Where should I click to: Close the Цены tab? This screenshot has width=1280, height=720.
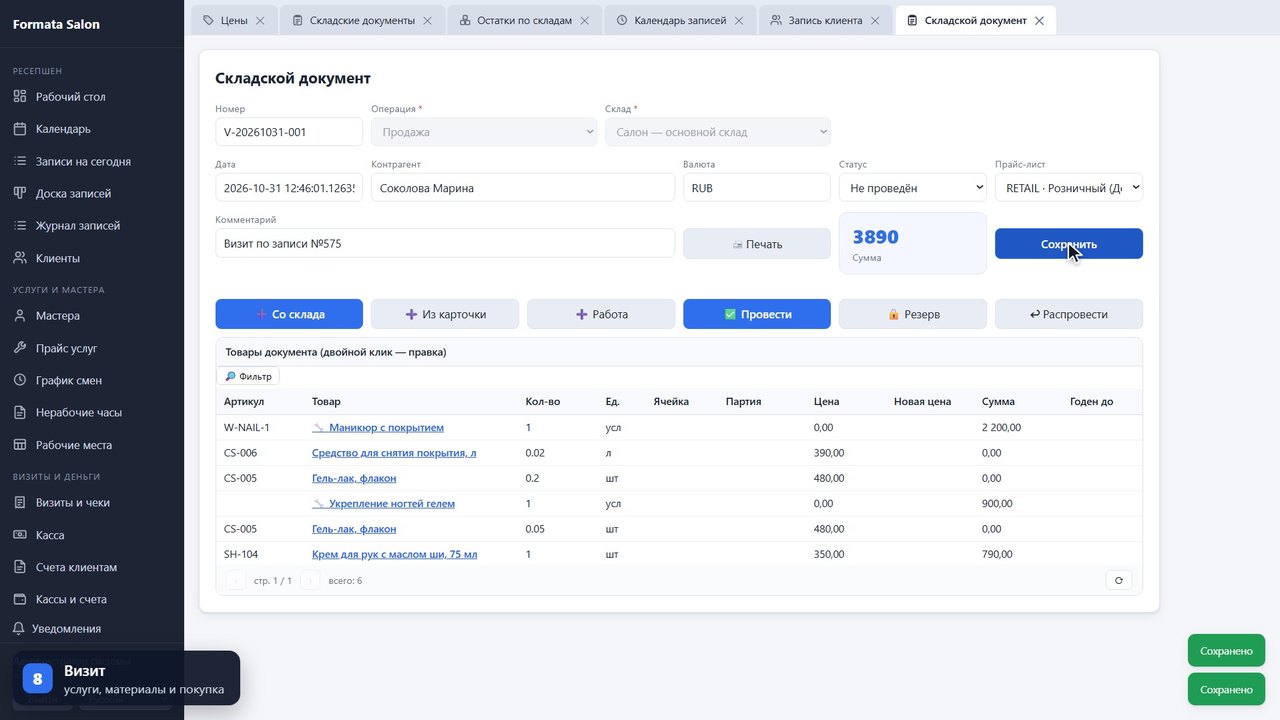pos(260,20)
